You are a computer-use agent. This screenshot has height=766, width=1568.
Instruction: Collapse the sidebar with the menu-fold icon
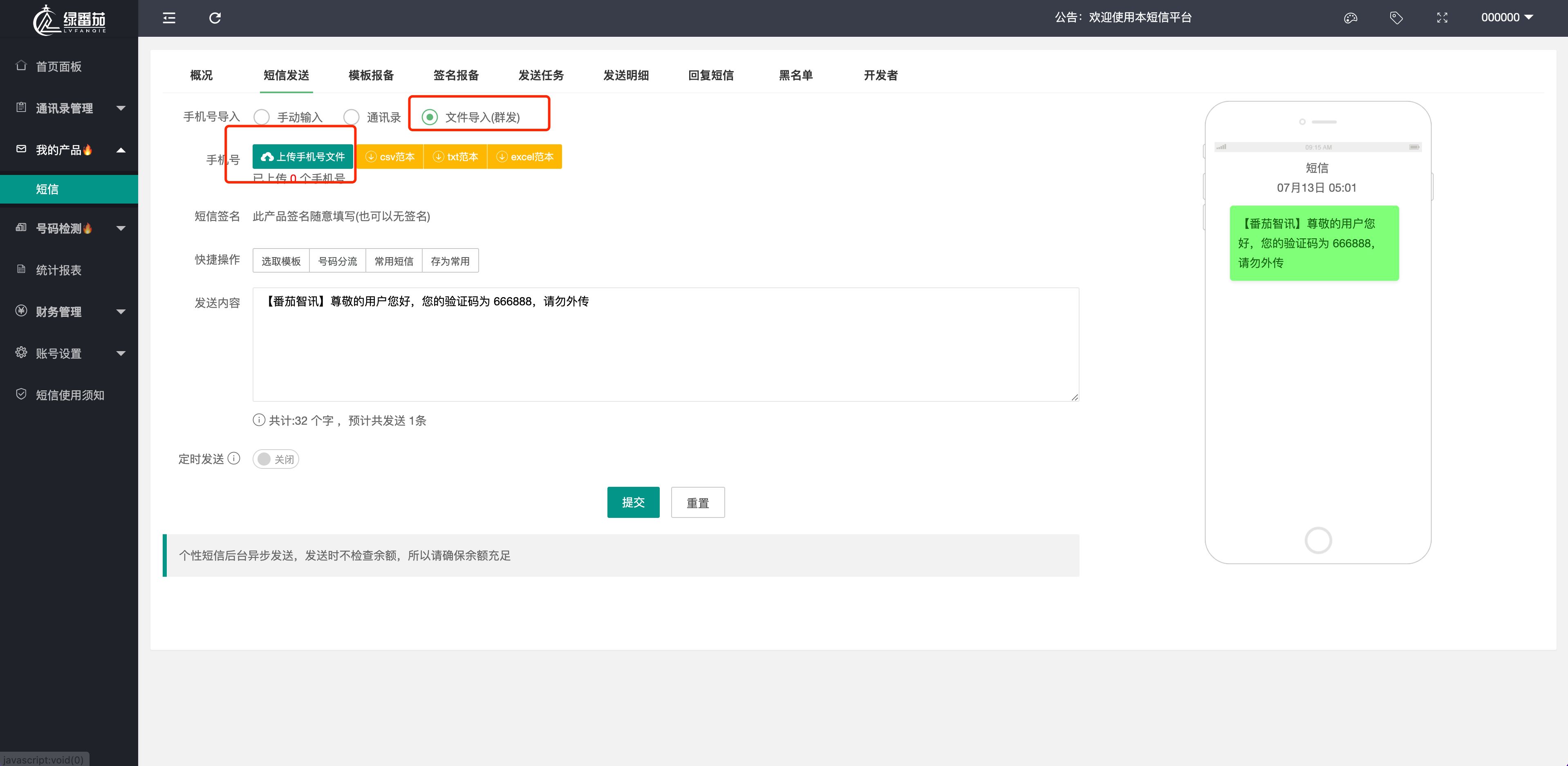[x=169, y=18]
